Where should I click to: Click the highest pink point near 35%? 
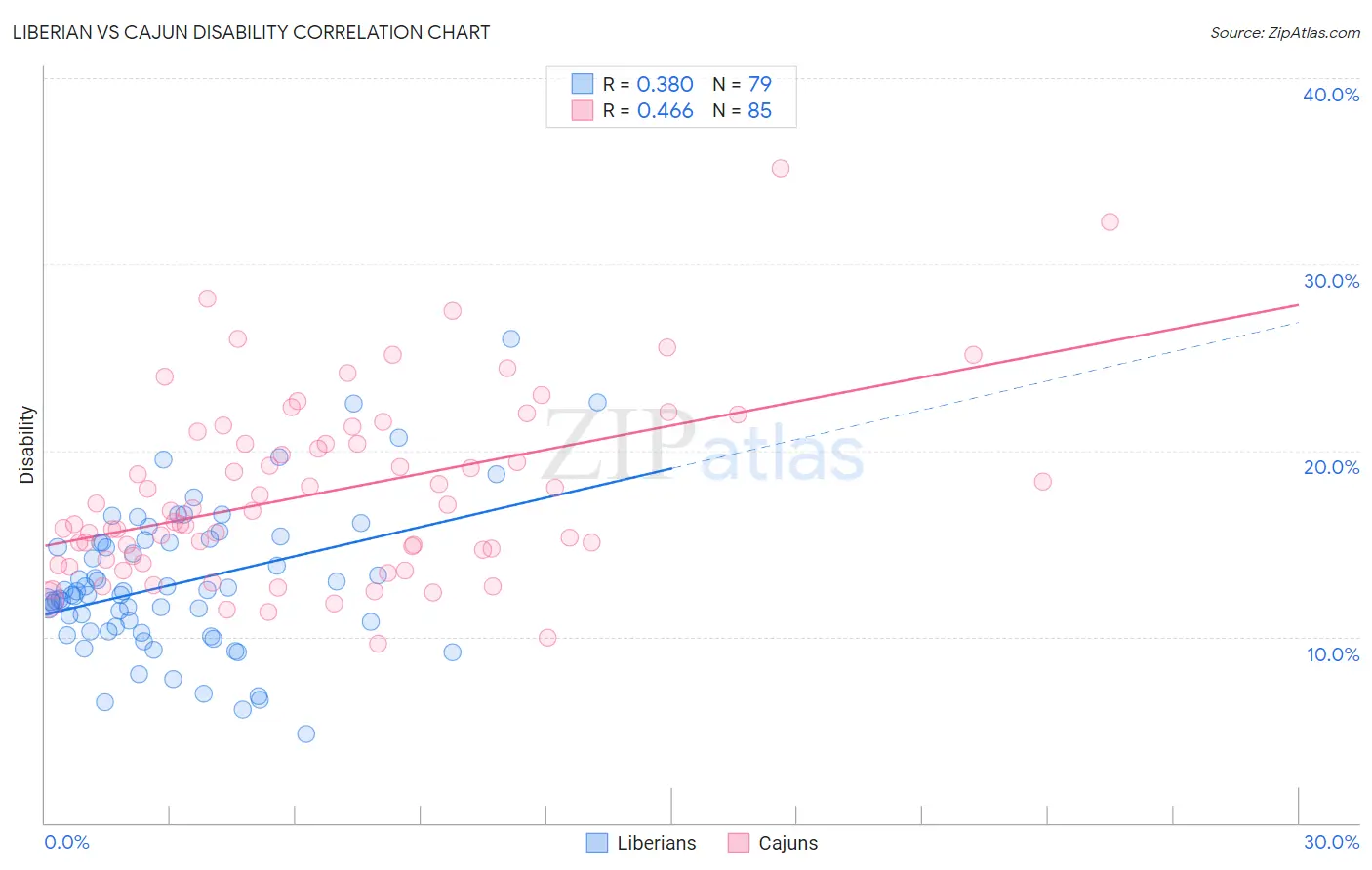tap(781, 168)
